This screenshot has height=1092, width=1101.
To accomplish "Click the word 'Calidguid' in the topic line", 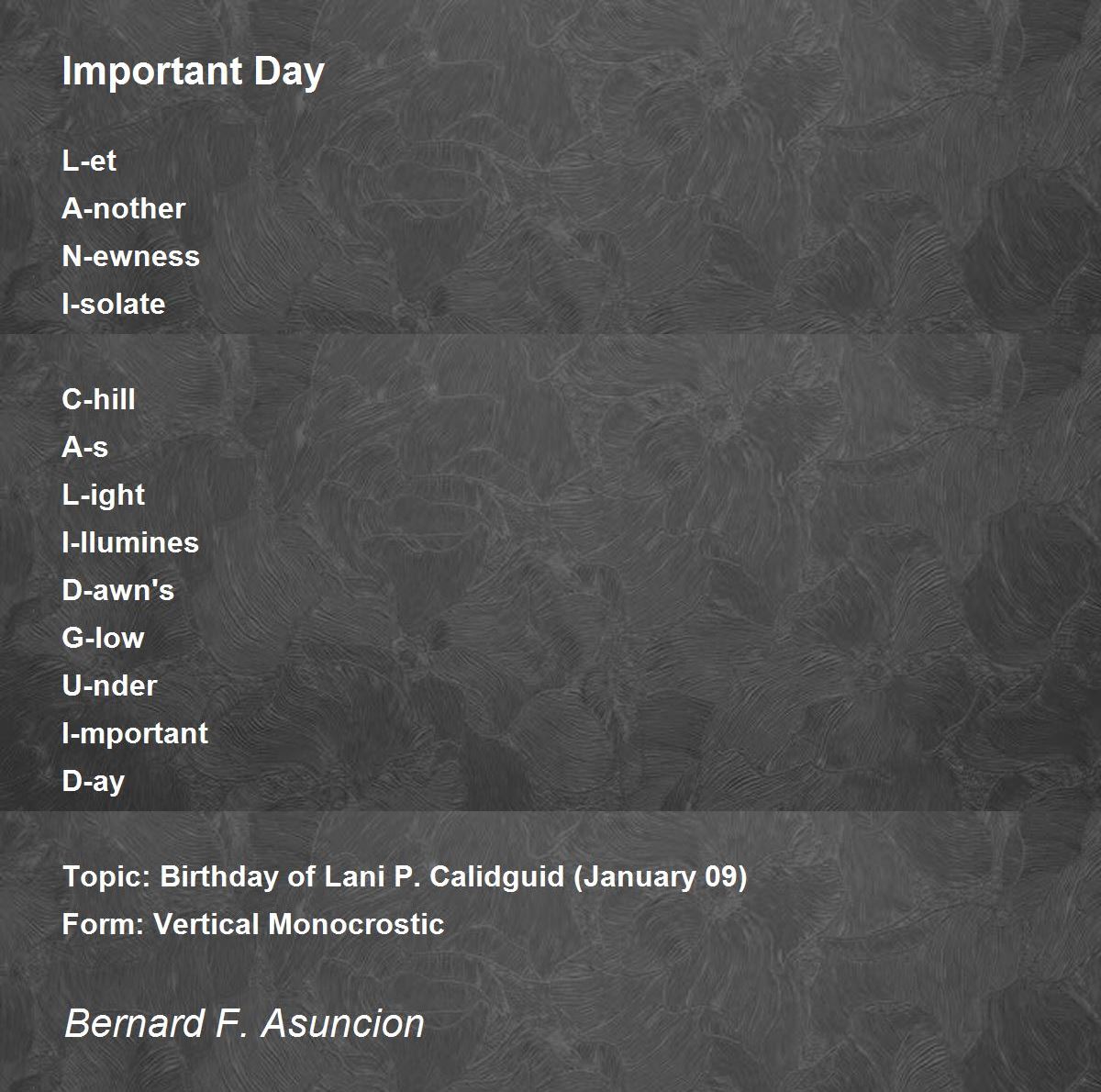I will pyautogui.click(x=497, y=876).
